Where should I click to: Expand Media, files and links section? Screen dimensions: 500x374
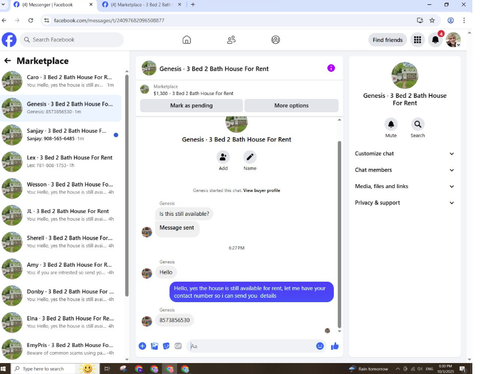[x=404, y=186]
